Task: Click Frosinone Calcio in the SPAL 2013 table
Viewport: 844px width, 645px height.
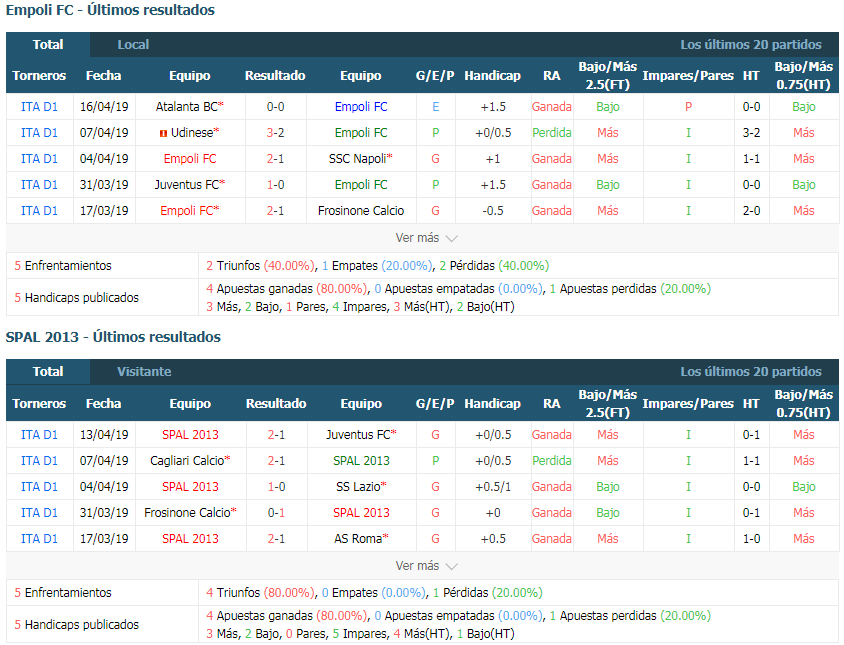Action: point(187,513)
